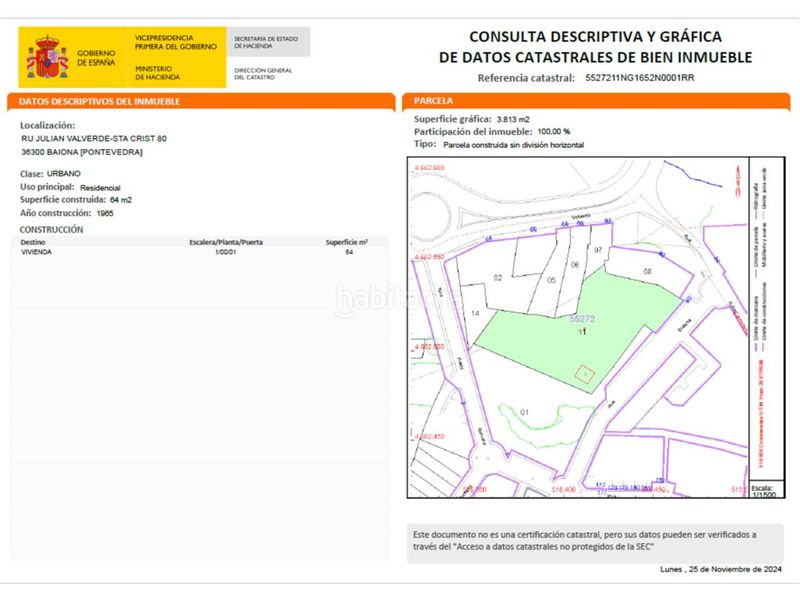Image resolution: width=800 pixels, height=600 pixels.
Task: Click the Superficie gráfica value 3.813 m2
Action: (x=513, y=119)
